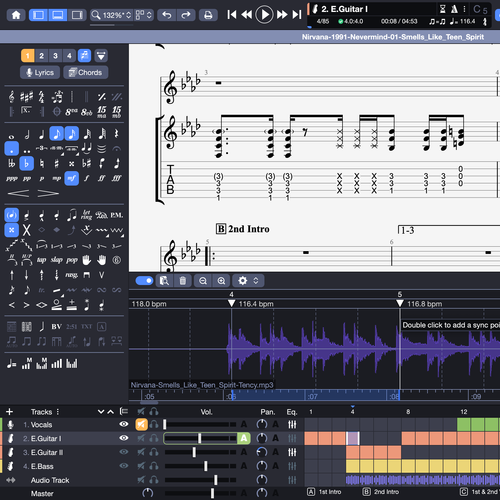Screen dimensions: 500x500
Task: Start playback with the Play button
Action: pyautogui.click(x=264, y=14)
